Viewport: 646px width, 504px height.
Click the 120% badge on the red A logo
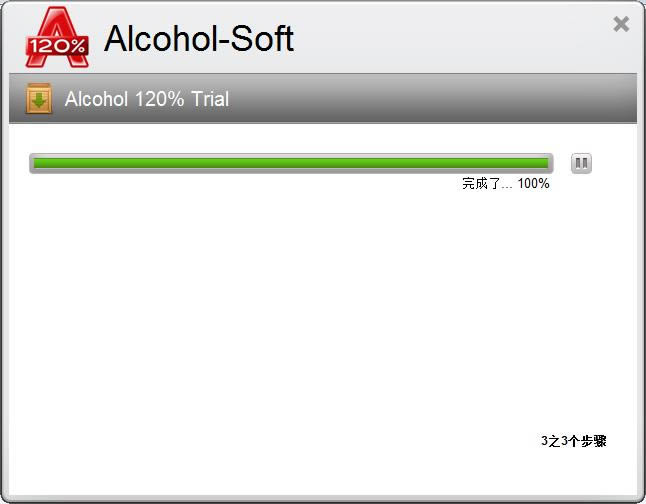(57, 46)
